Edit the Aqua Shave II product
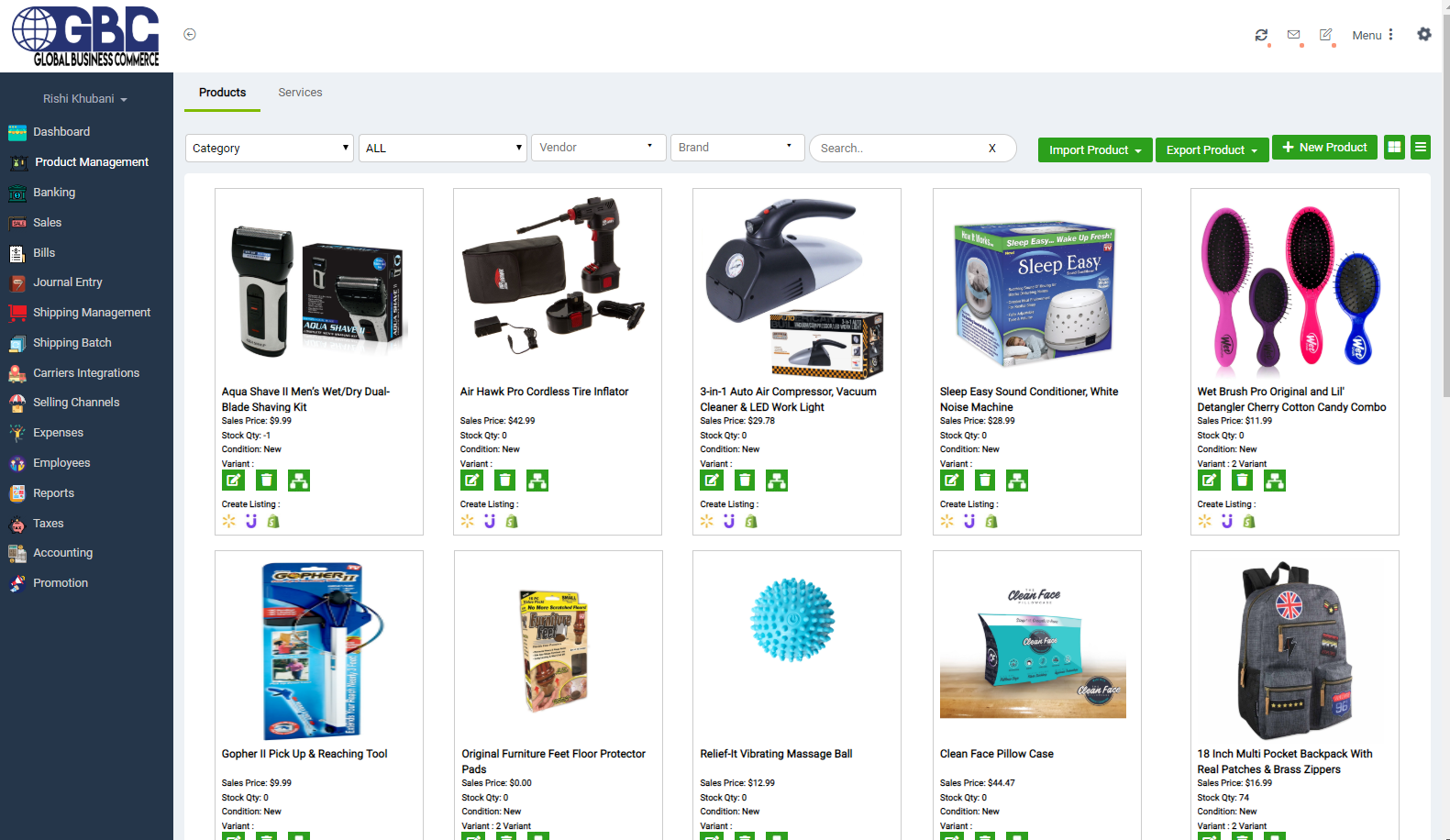The image size is (1450, 840). (x=233, y=480)
